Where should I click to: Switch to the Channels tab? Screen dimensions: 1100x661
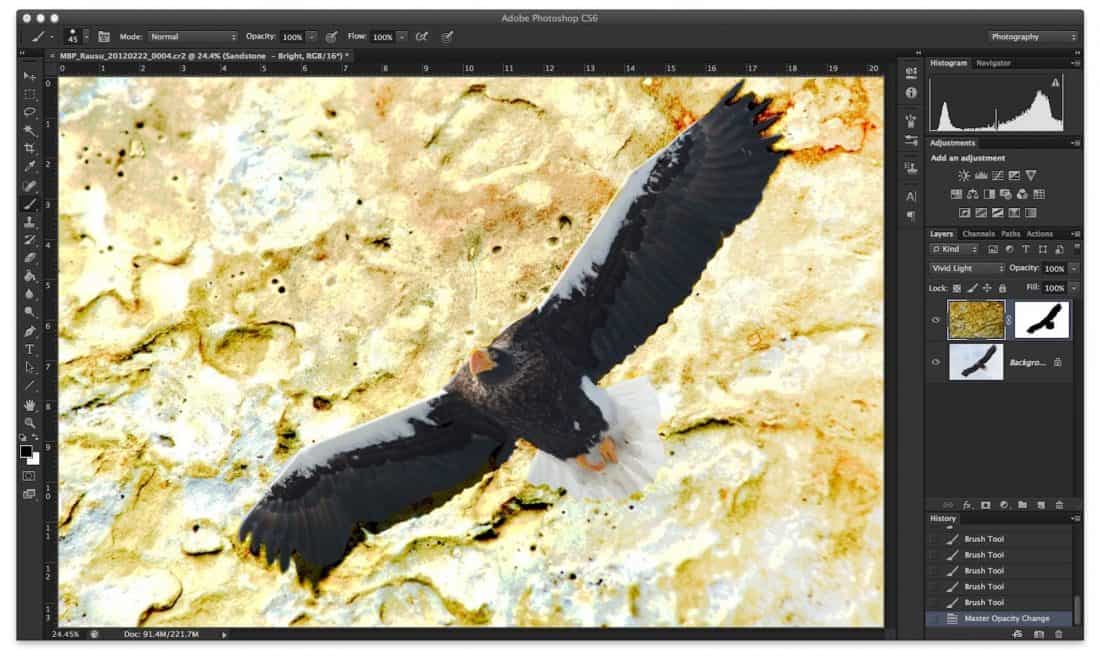point(979,234)
